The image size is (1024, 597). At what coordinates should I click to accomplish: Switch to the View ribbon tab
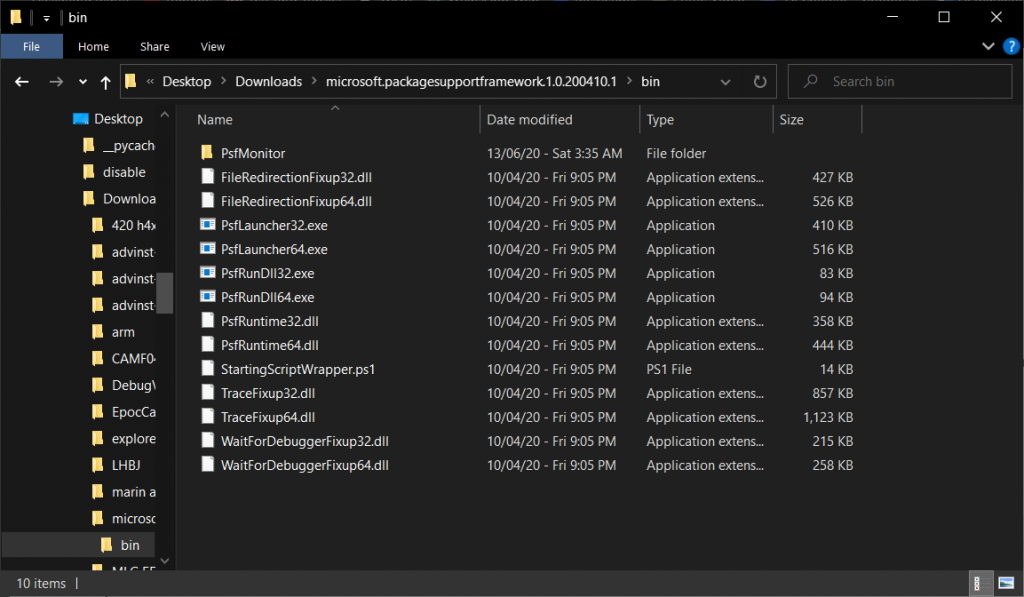click(212, 46)
